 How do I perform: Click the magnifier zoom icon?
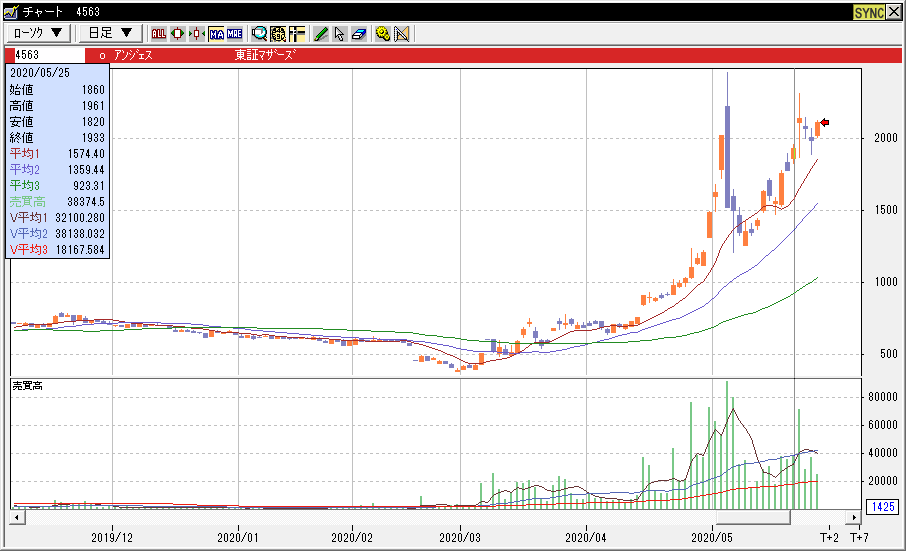pyautogui.click(x=259, y=33)
